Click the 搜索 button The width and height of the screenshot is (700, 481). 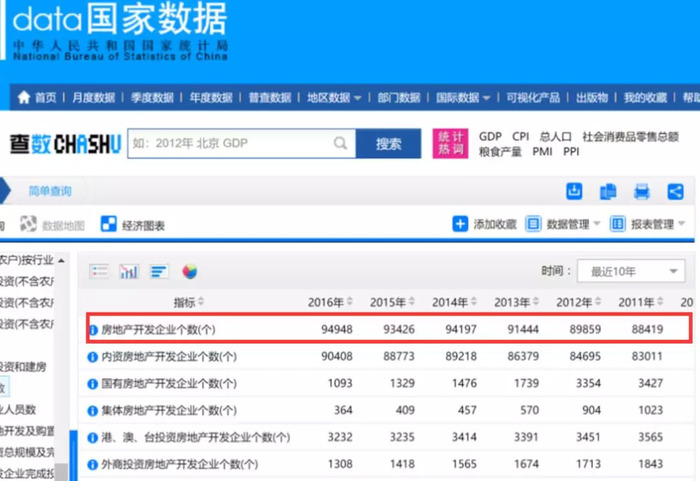(388, 143)
